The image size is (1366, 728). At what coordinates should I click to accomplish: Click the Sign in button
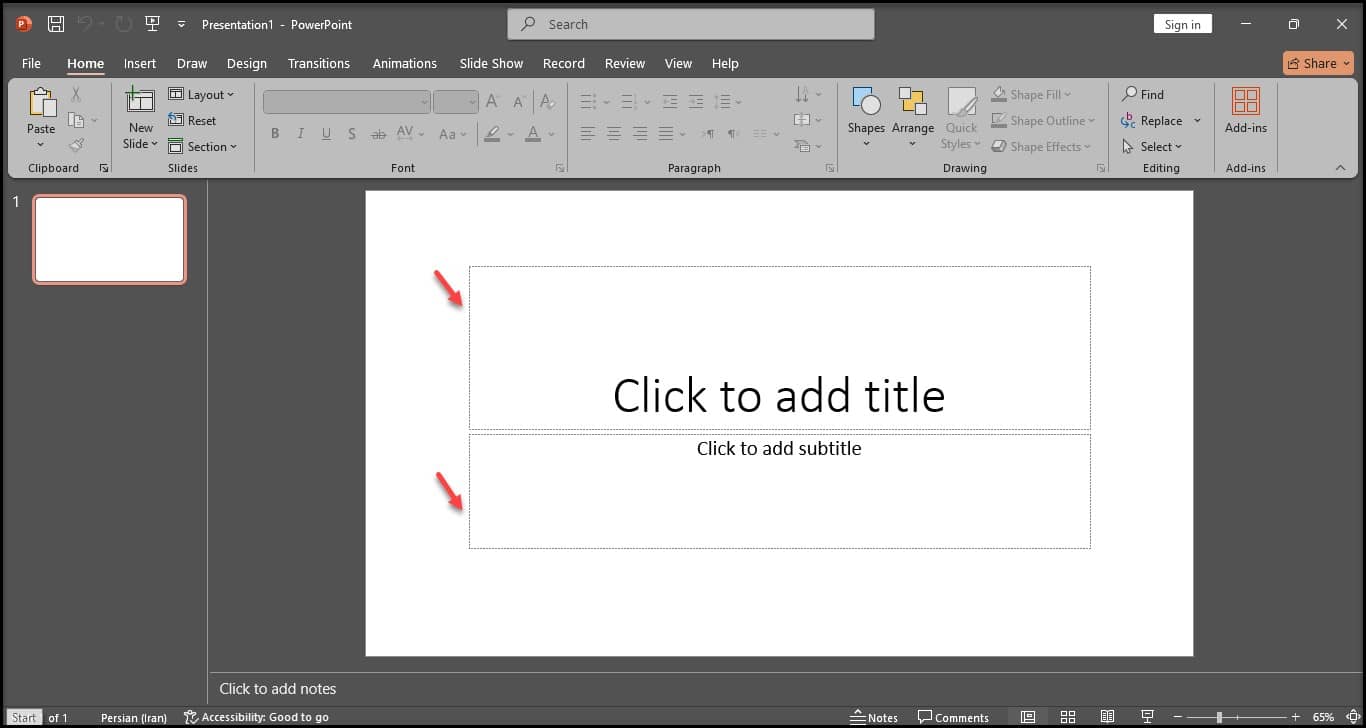point(1182,24)
